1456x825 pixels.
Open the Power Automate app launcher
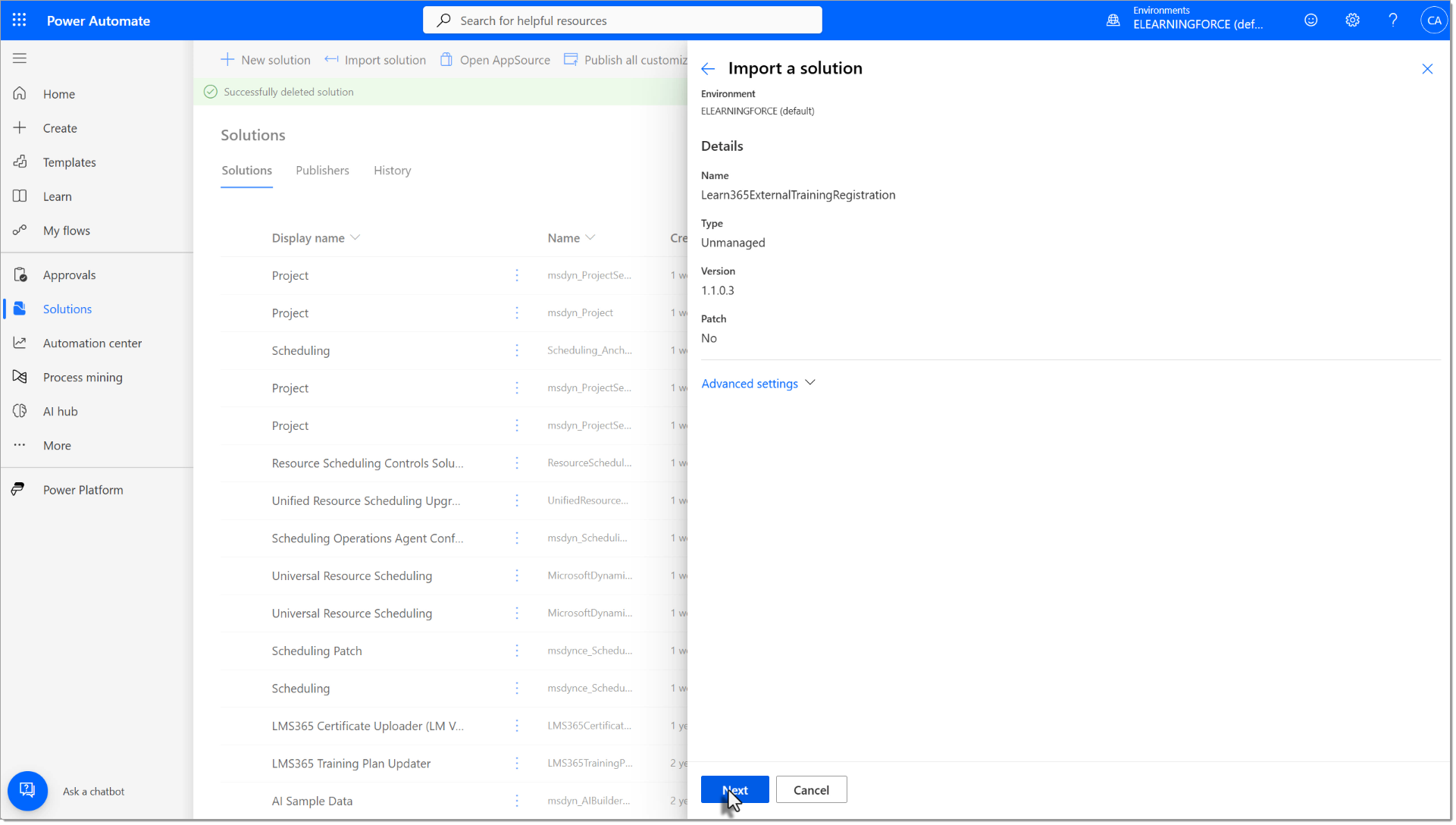click(19, 20)
